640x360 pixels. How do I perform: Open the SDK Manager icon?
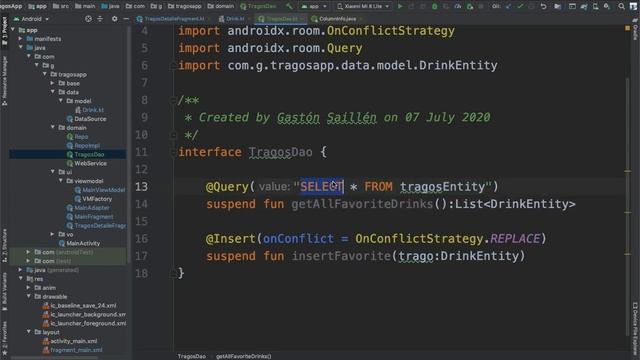[607, 6]
